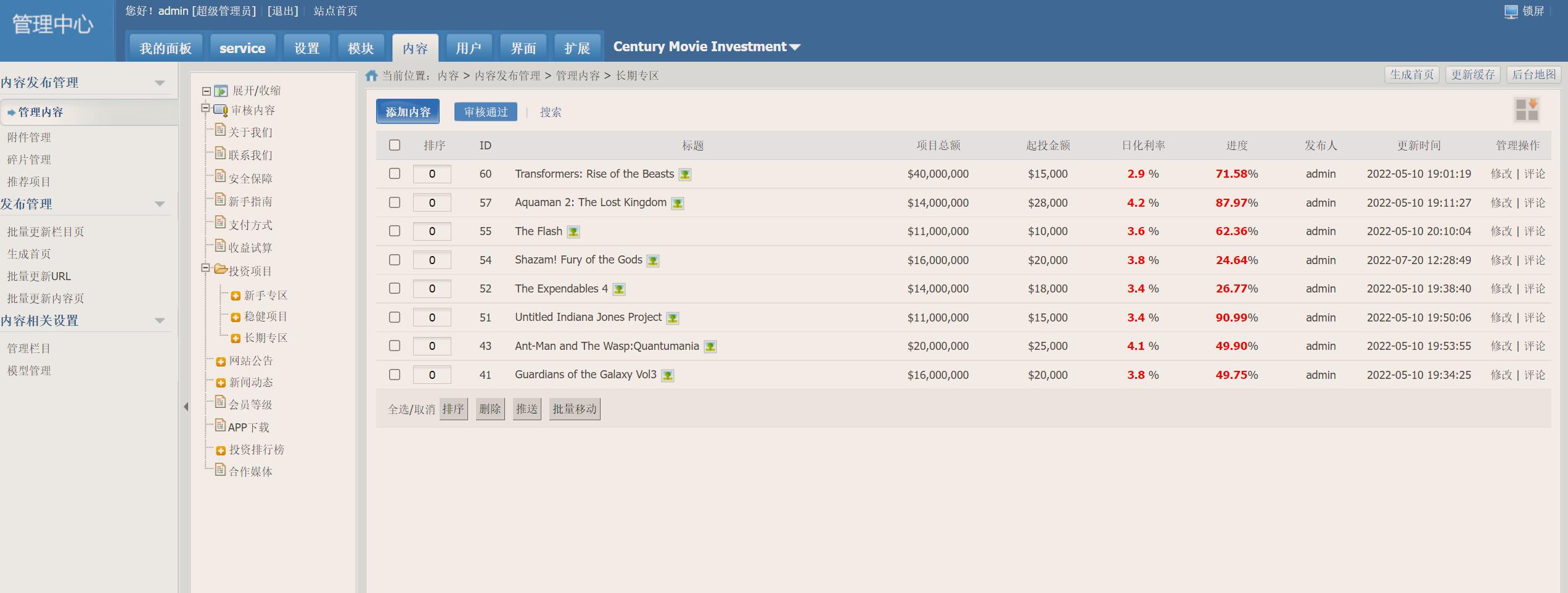Open 附件管理 in the sidebar
The height and width of the screenshot is (593, 1568).
[29, 138]
